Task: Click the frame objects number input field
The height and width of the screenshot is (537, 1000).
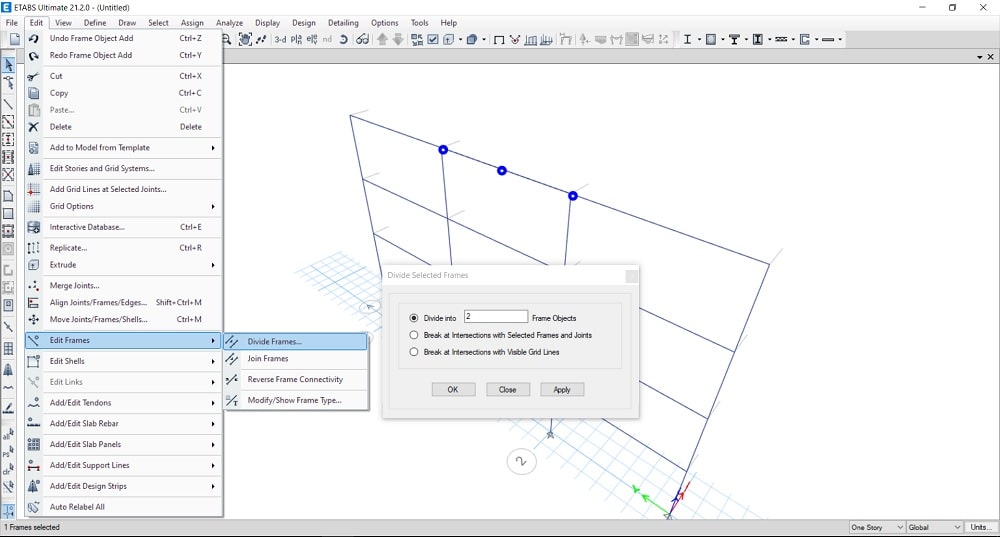Action: pos(495,317)
